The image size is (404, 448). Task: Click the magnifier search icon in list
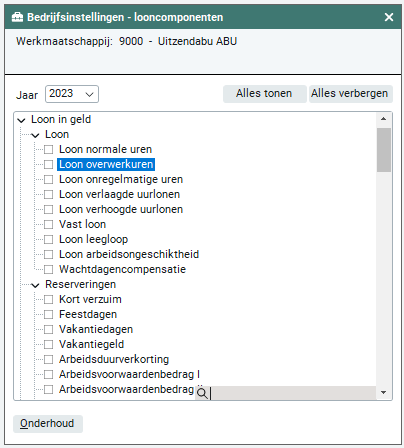pyautogui.click(x=202, y=394)
